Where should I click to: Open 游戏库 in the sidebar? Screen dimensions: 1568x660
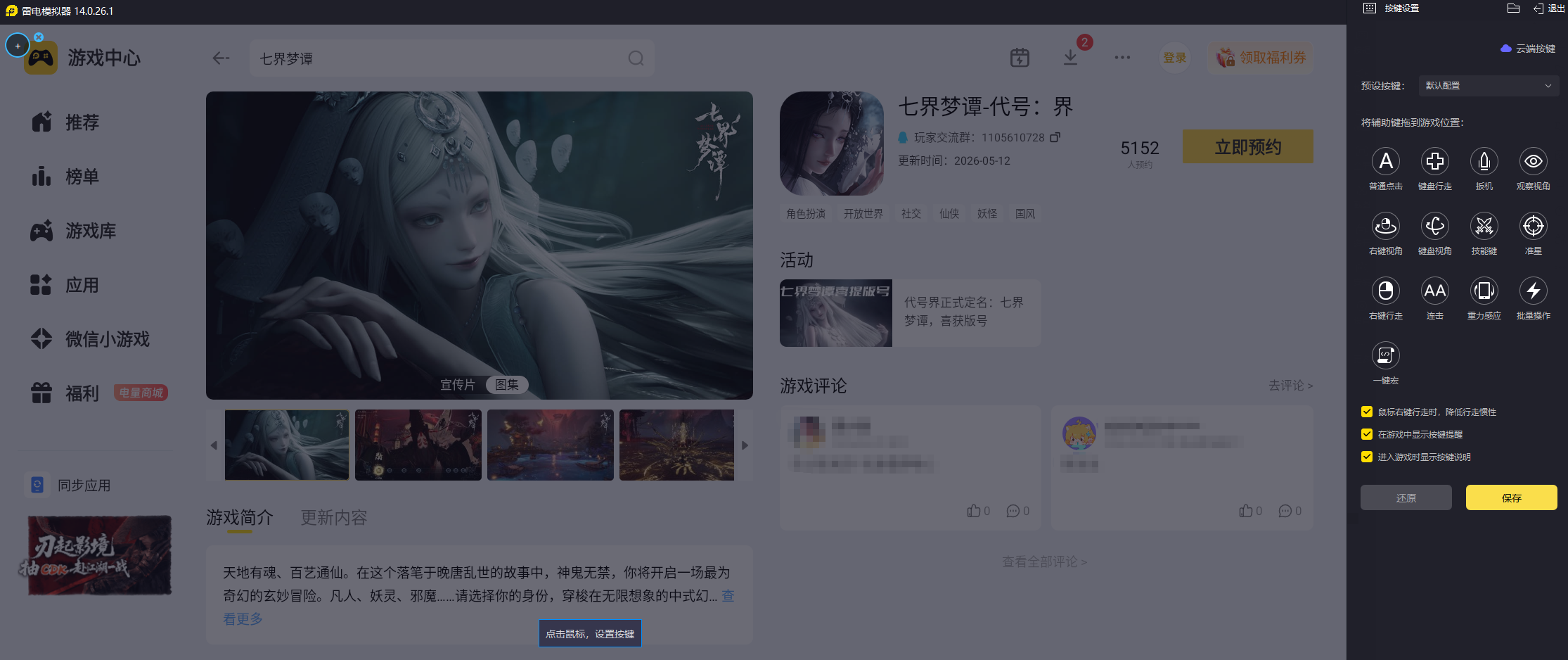[73, 231]
